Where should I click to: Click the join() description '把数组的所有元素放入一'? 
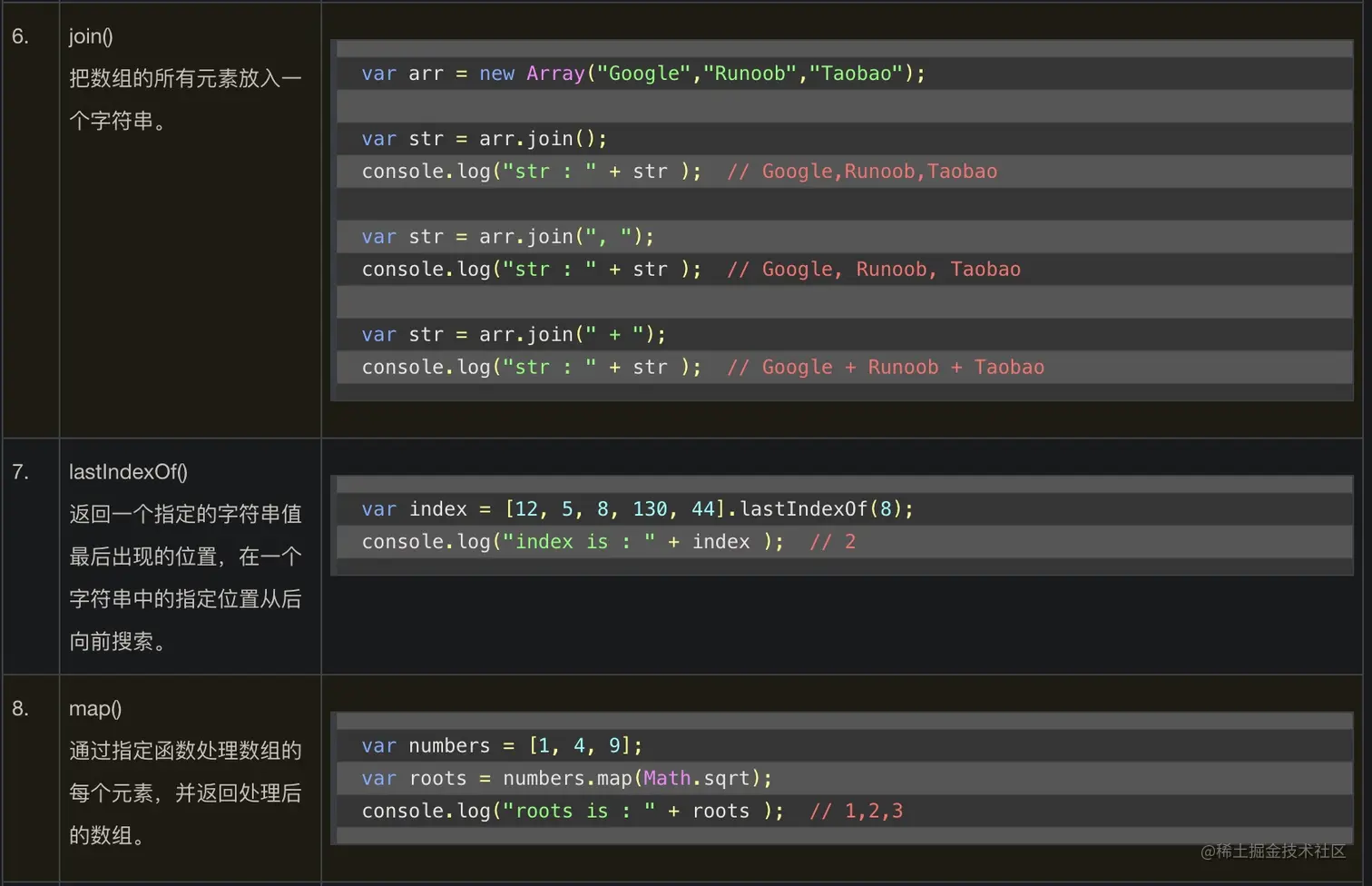tap(185, 79)
